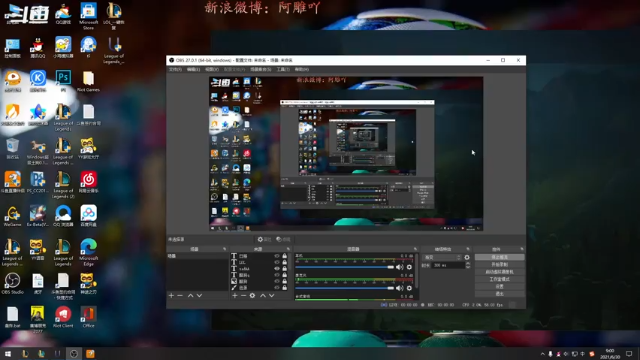640x360 pixels.
Task: Open the Windows Start button
Action: tap(8, 354)
